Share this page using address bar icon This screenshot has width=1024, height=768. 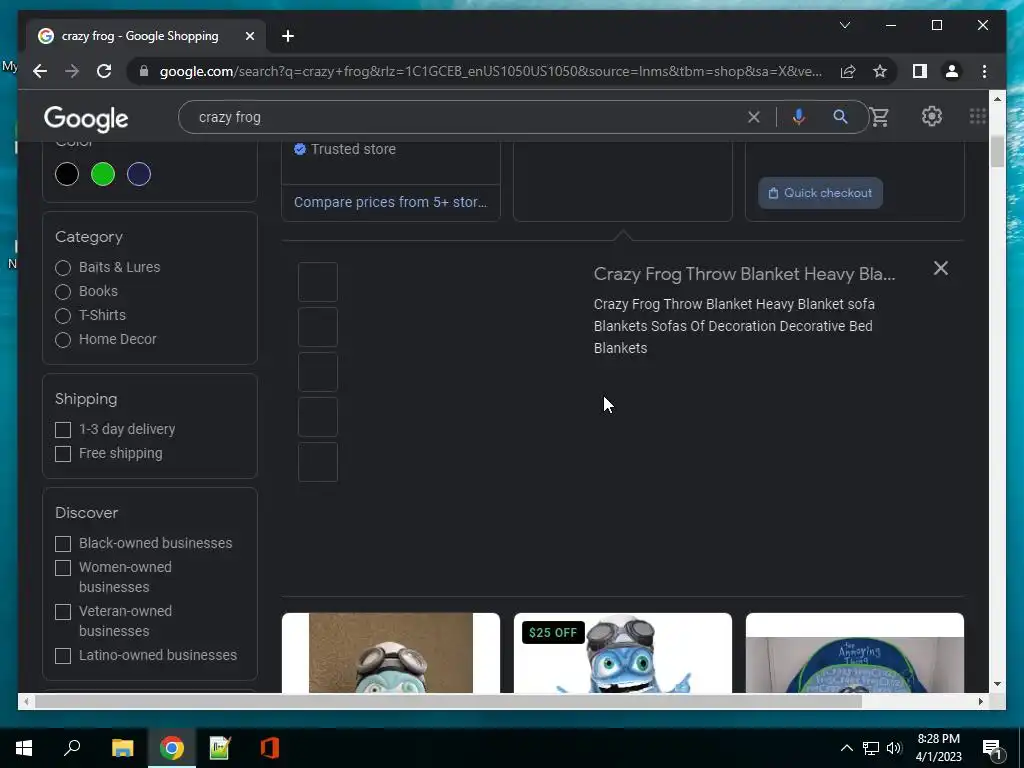tap(848, 71)
